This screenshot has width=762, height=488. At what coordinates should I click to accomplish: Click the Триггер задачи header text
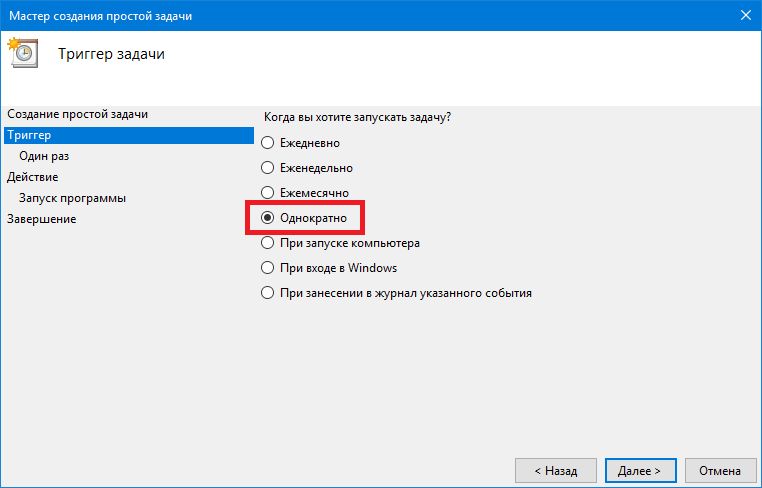[x=111, y=54]
